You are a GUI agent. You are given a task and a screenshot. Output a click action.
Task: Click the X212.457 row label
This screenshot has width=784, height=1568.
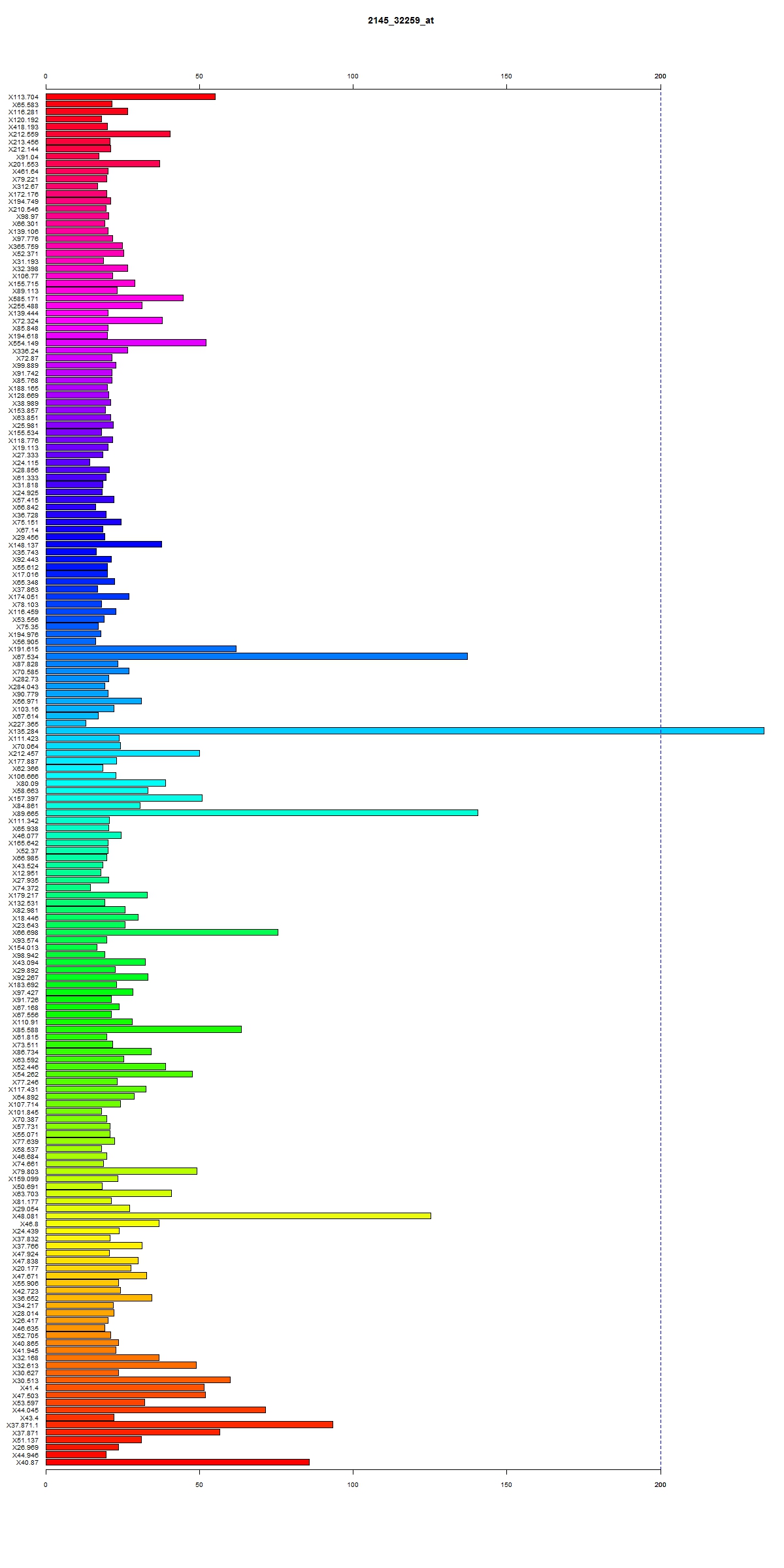[24, 753]
